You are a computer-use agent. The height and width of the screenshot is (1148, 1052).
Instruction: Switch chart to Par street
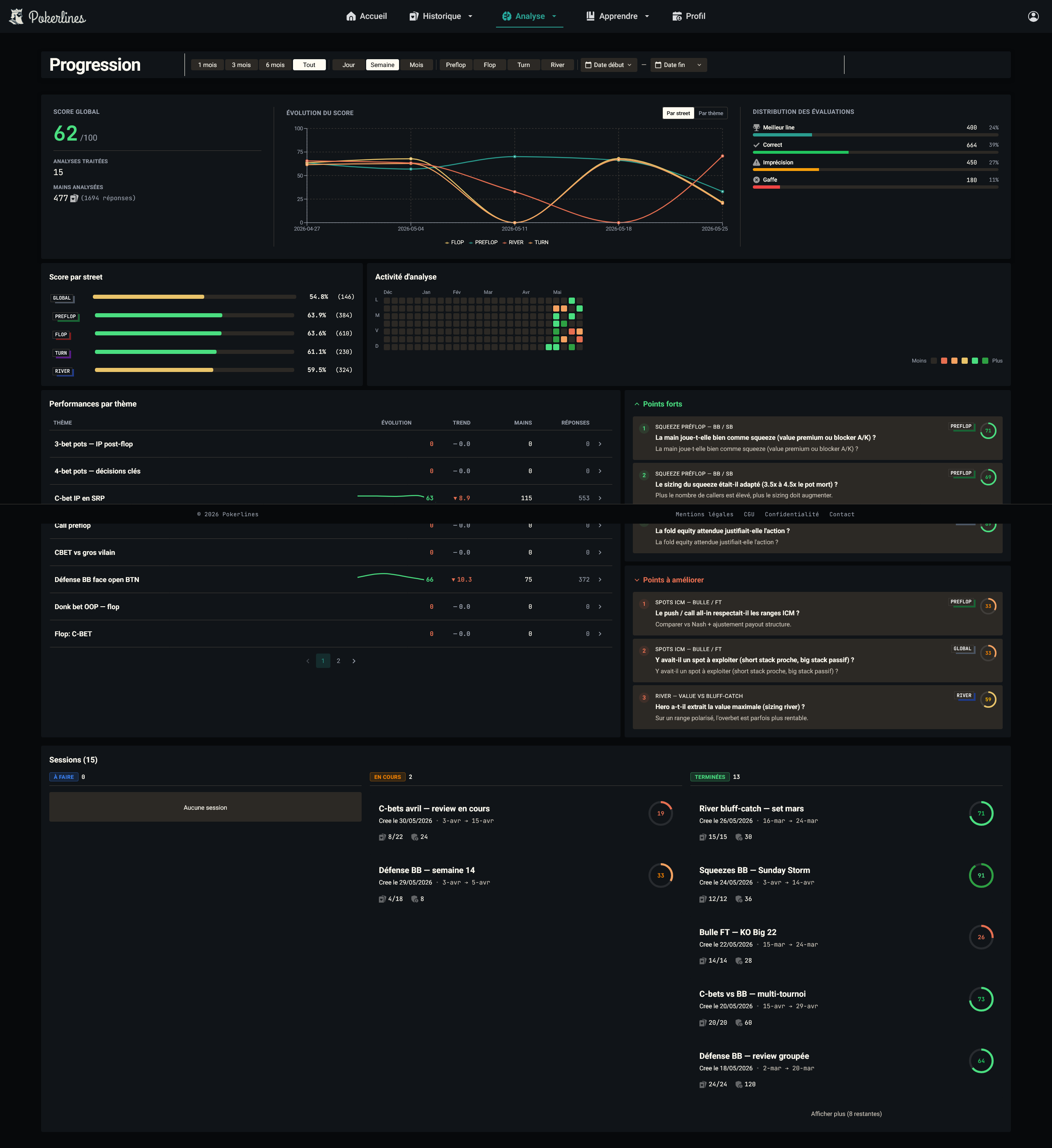coord(678,113)
